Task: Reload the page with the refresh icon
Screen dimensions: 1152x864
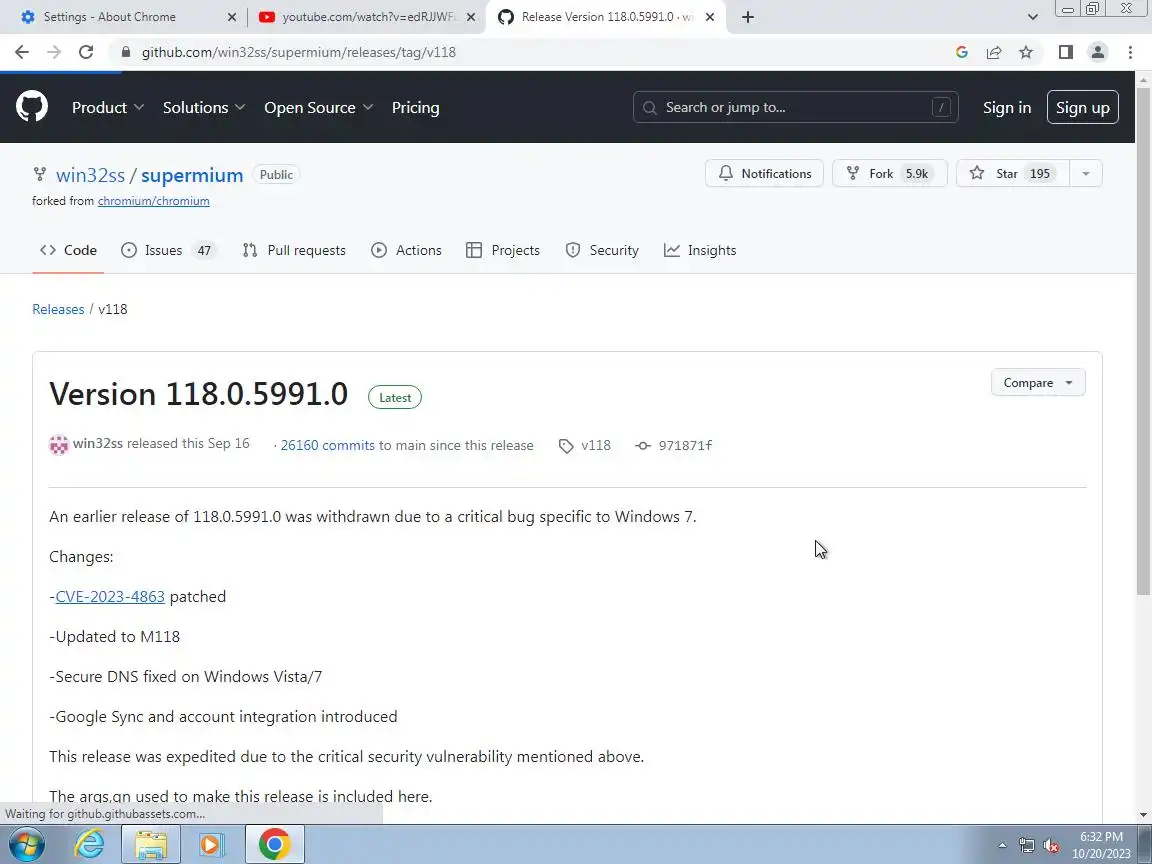Action: pyautogui.click(x=86, y=52)
